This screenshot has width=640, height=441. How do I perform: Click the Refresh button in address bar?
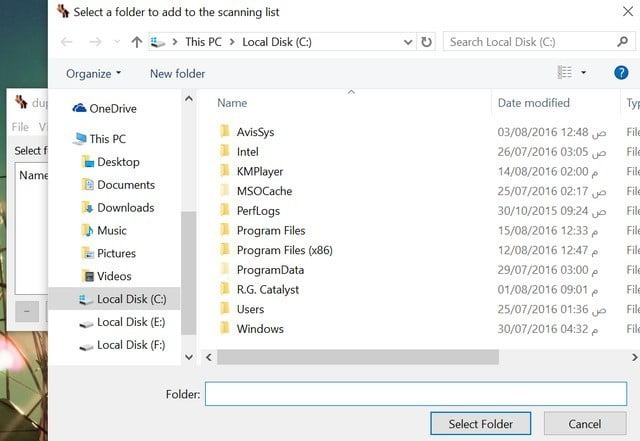[x=427, y=42]
